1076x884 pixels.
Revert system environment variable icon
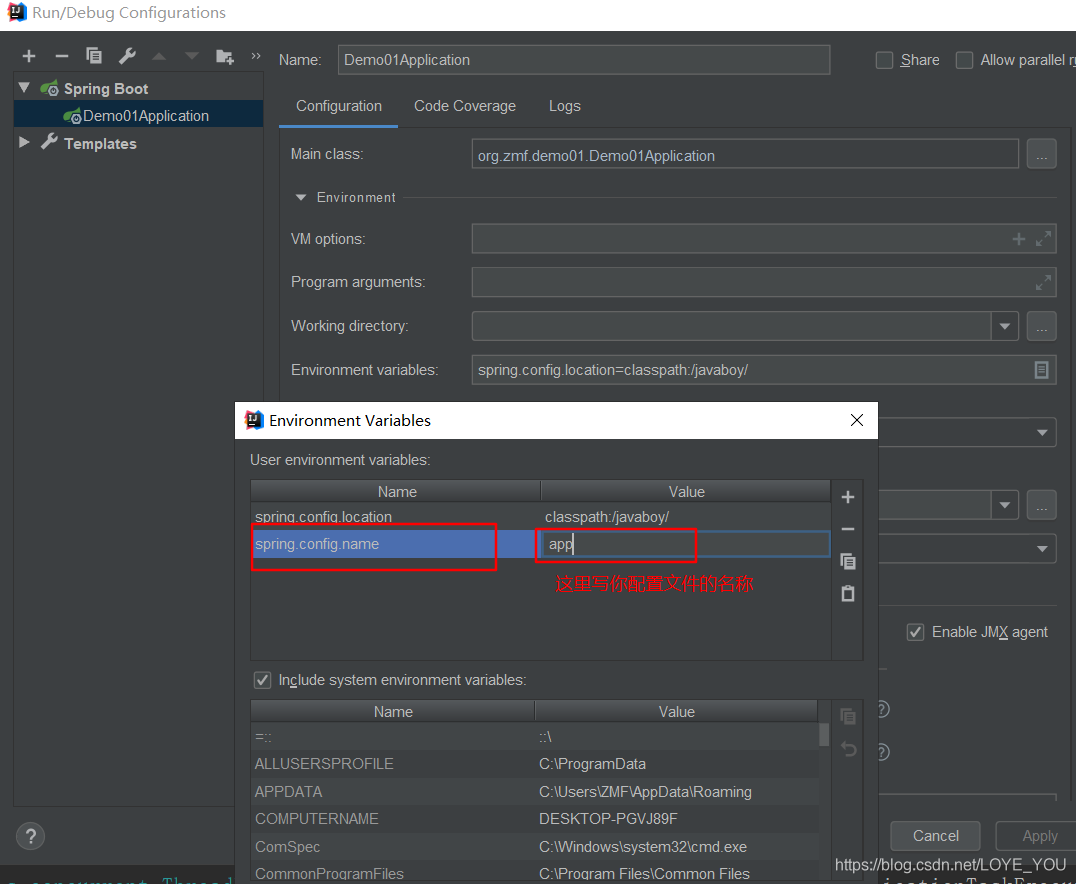coord(848,749)
